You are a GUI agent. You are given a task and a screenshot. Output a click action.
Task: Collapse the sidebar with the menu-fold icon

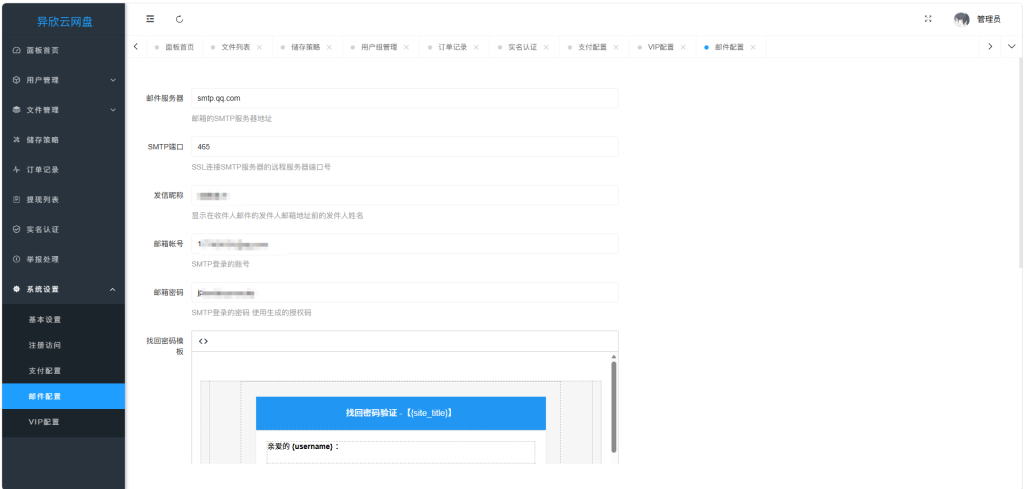pyautogui.click(x=150, y=19)
